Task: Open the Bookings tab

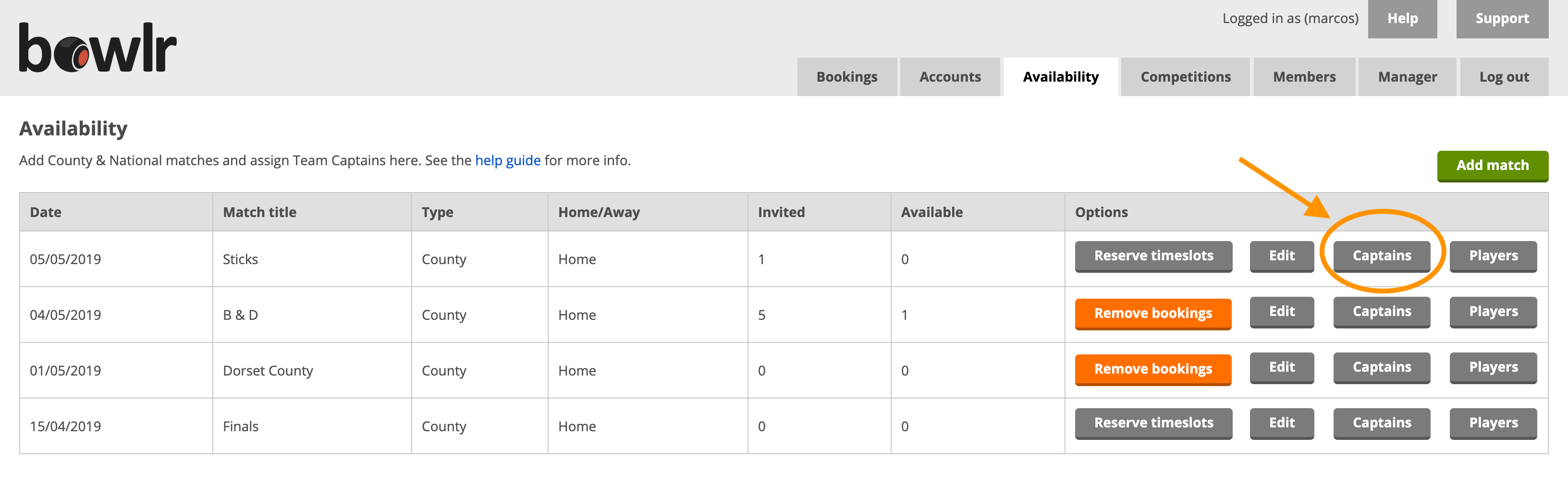Action: [x=846, y=77]
